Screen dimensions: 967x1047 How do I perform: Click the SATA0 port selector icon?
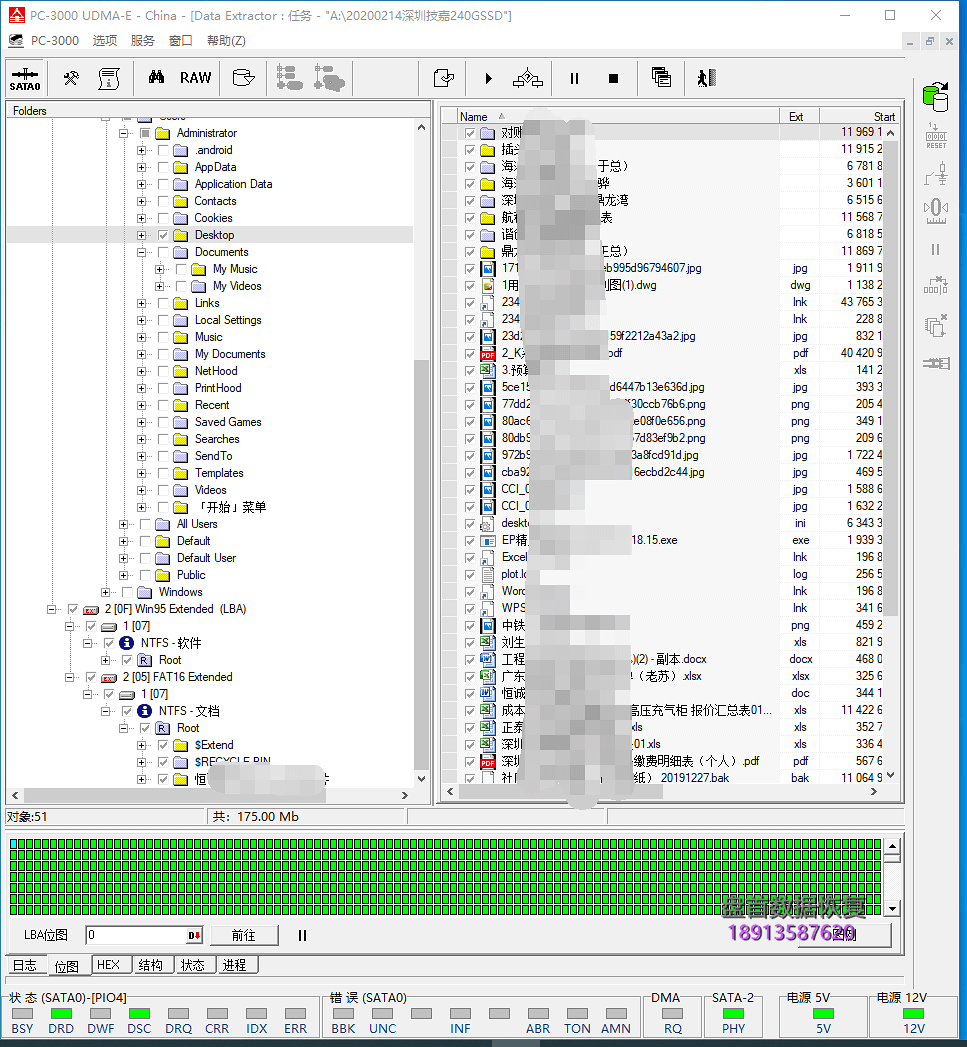point(25,79)
